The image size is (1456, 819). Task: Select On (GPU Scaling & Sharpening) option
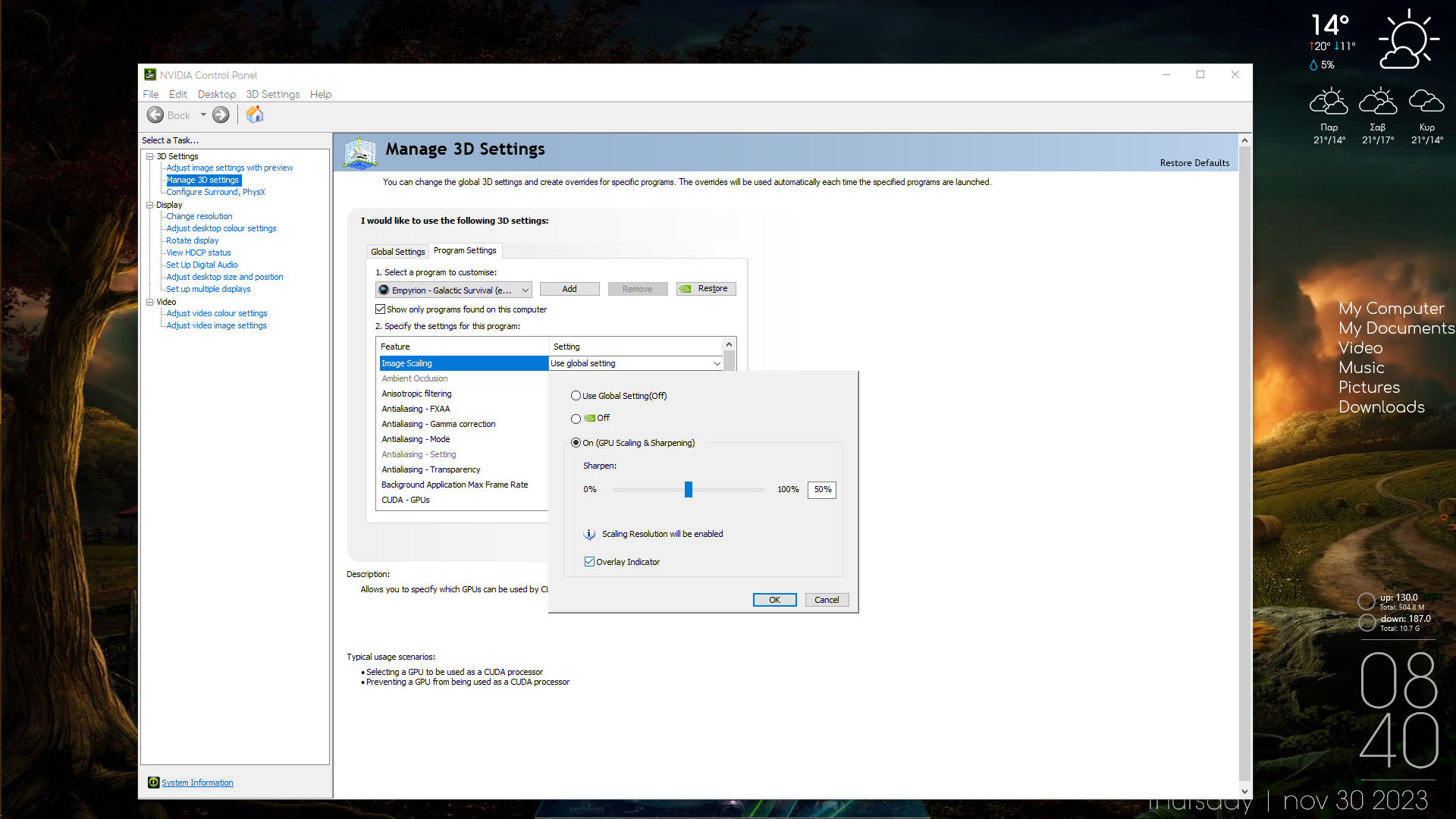[576, 443]
